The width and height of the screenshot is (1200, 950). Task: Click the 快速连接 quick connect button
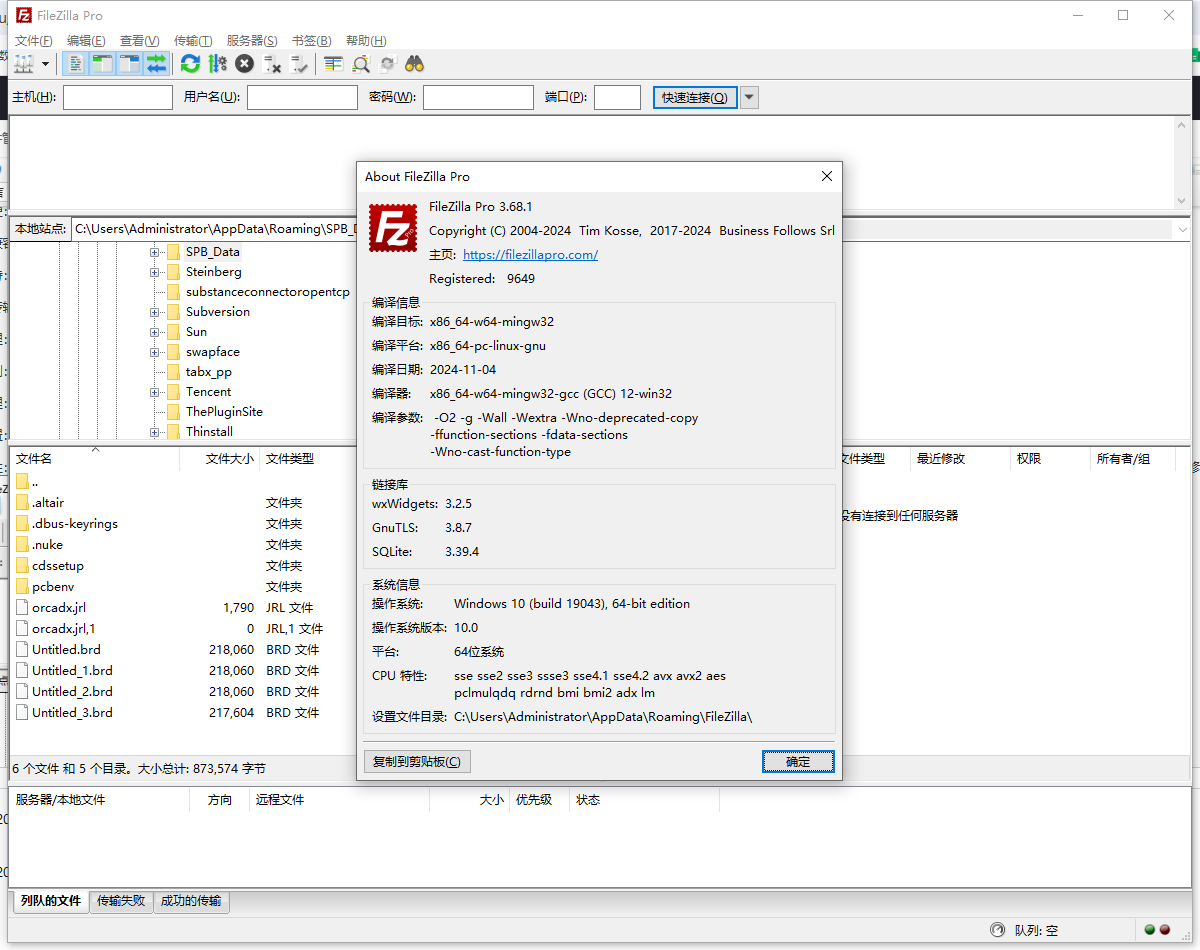click(x=695, y=97)
